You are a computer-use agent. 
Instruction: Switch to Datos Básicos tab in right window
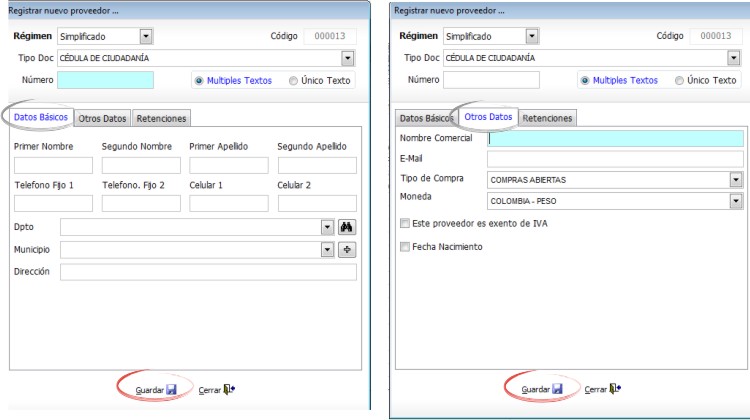(426, 118)
